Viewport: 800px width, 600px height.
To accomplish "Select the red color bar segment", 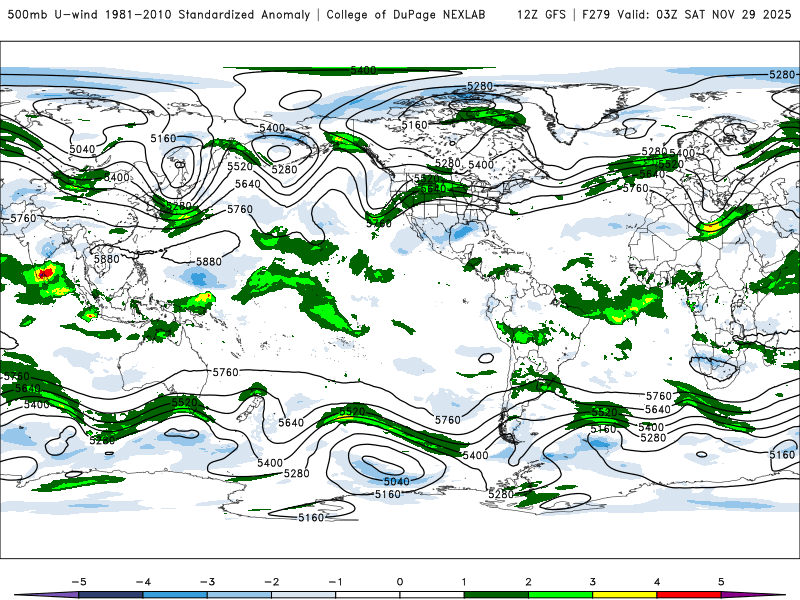I will point(689,595).
